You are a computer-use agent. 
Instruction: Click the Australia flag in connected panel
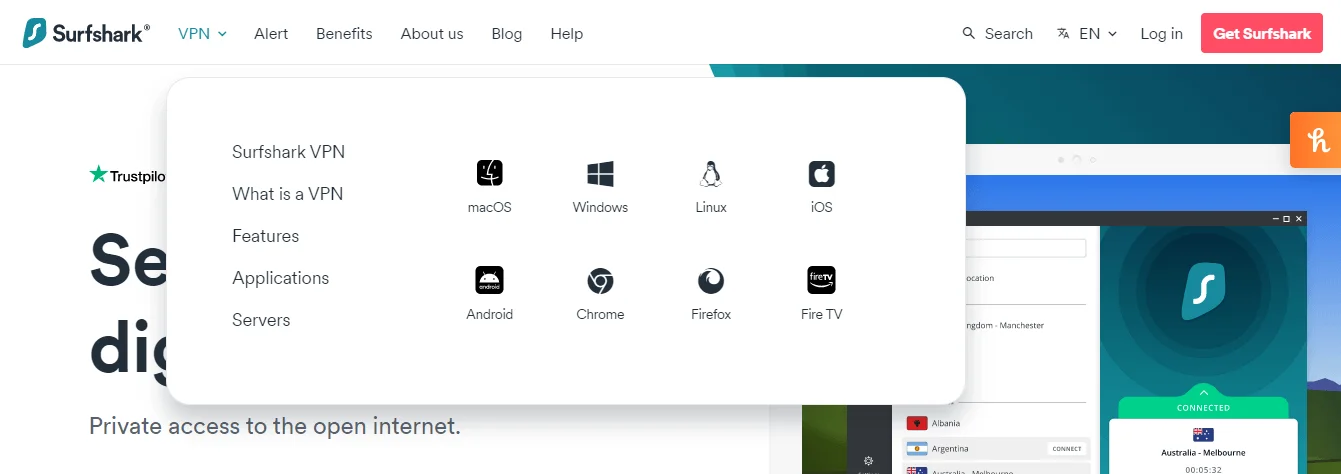point(1203,434)
